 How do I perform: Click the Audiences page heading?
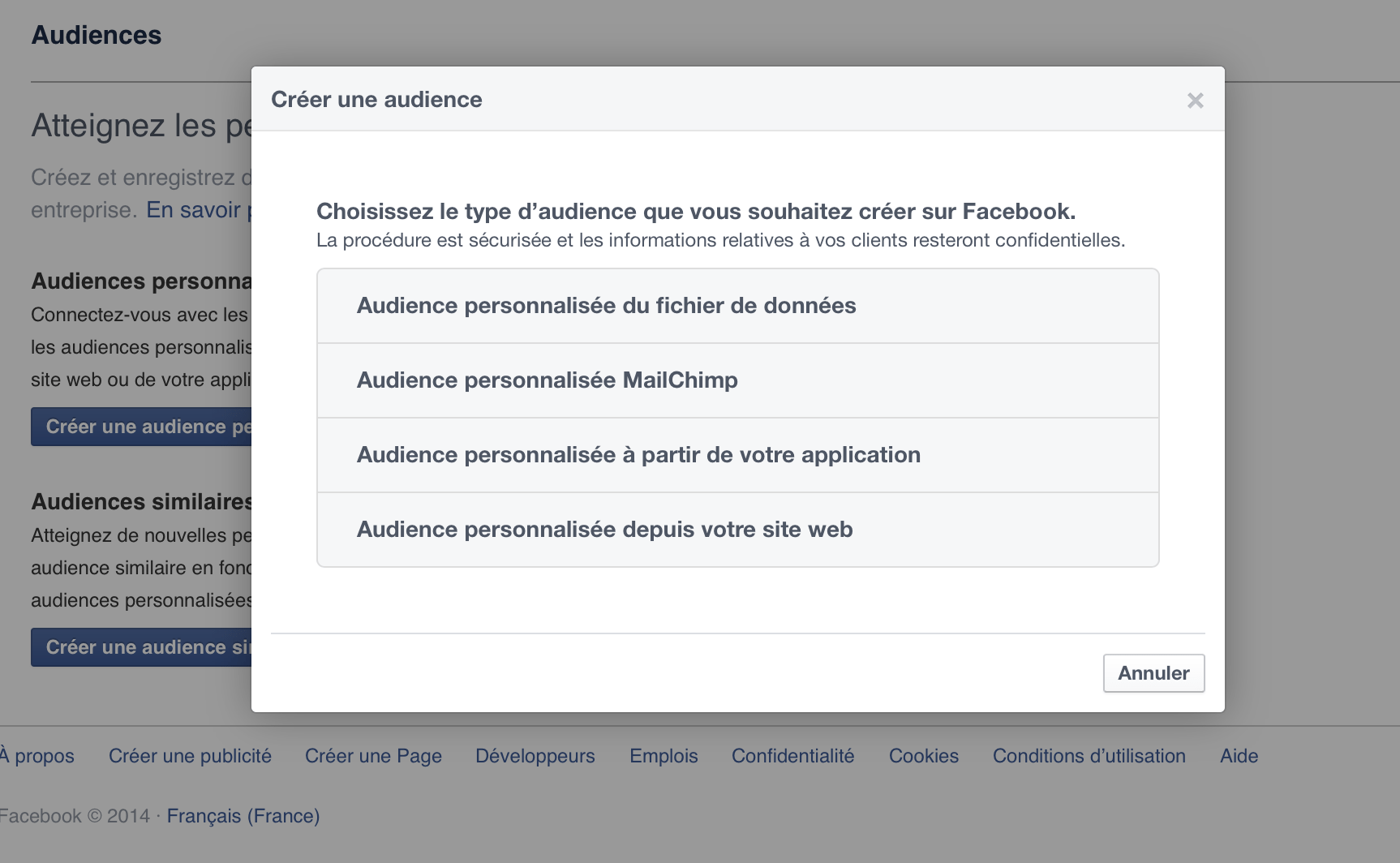tap(97, 36)
